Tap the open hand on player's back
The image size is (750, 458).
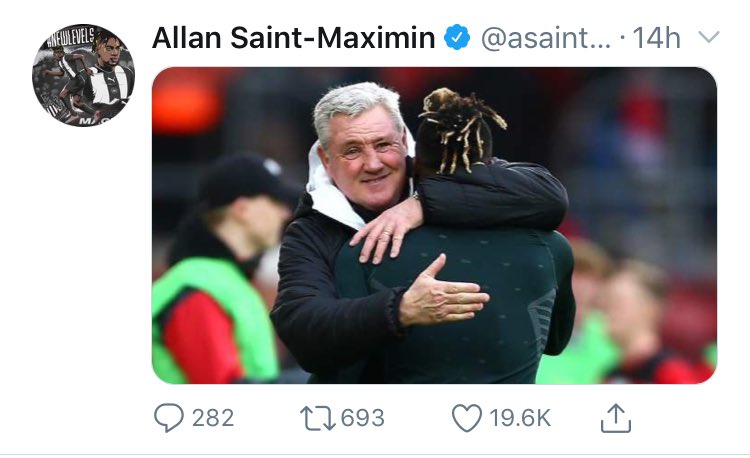click(x=442, y=294)
